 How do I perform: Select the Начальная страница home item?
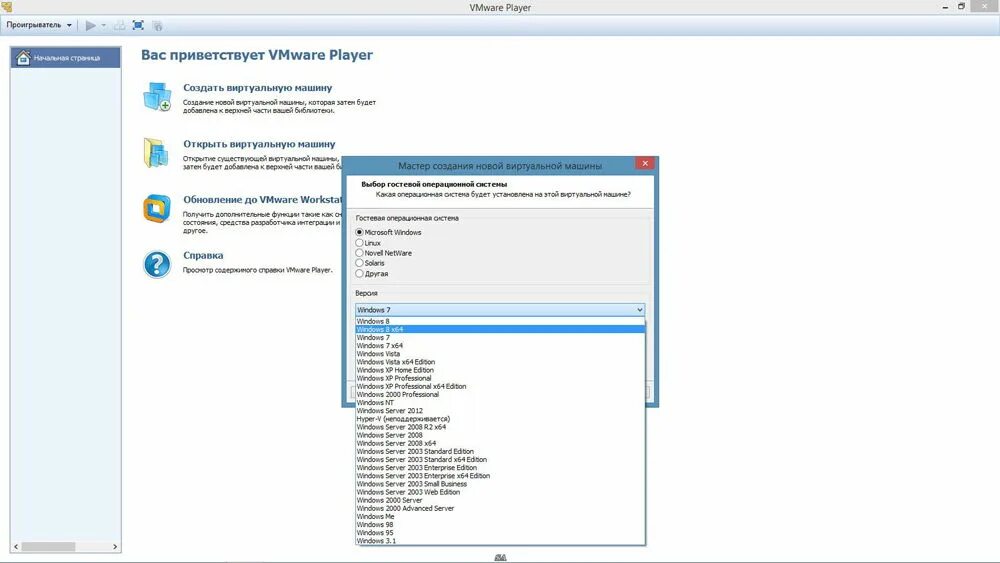tap(65, 57)
